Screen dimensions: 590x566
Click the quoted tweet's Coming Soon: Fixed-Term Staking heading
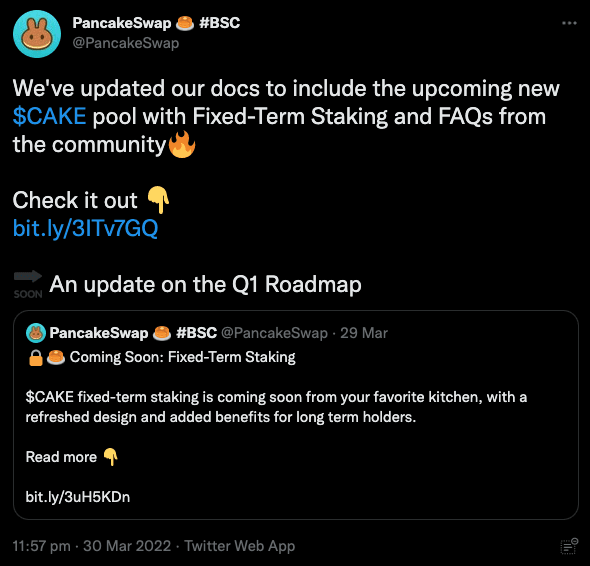click(182, 357)
